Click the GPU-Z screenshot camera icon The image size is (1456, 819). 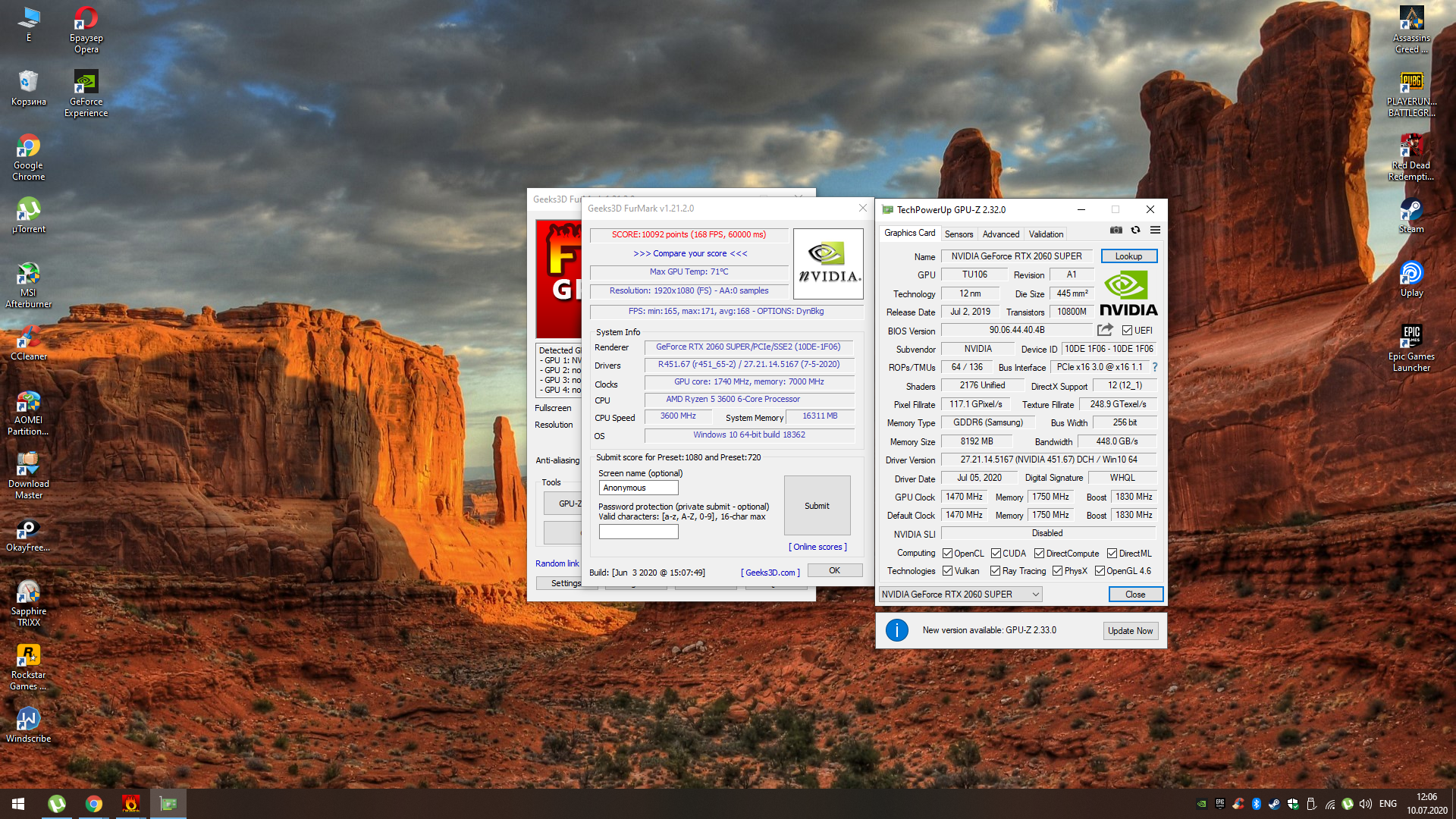click(x=1116, y=230)
